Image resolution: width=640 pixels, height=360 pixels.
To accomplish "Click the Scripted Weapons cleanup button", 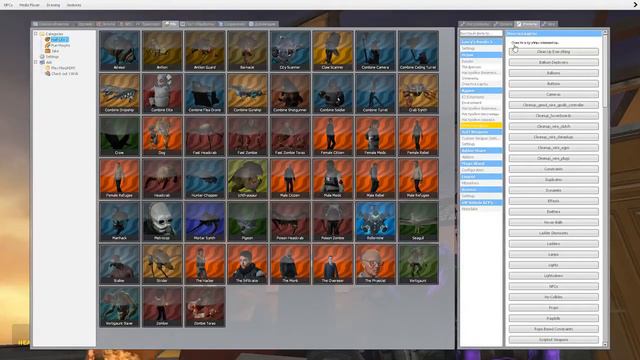I will tap(553, 340).
